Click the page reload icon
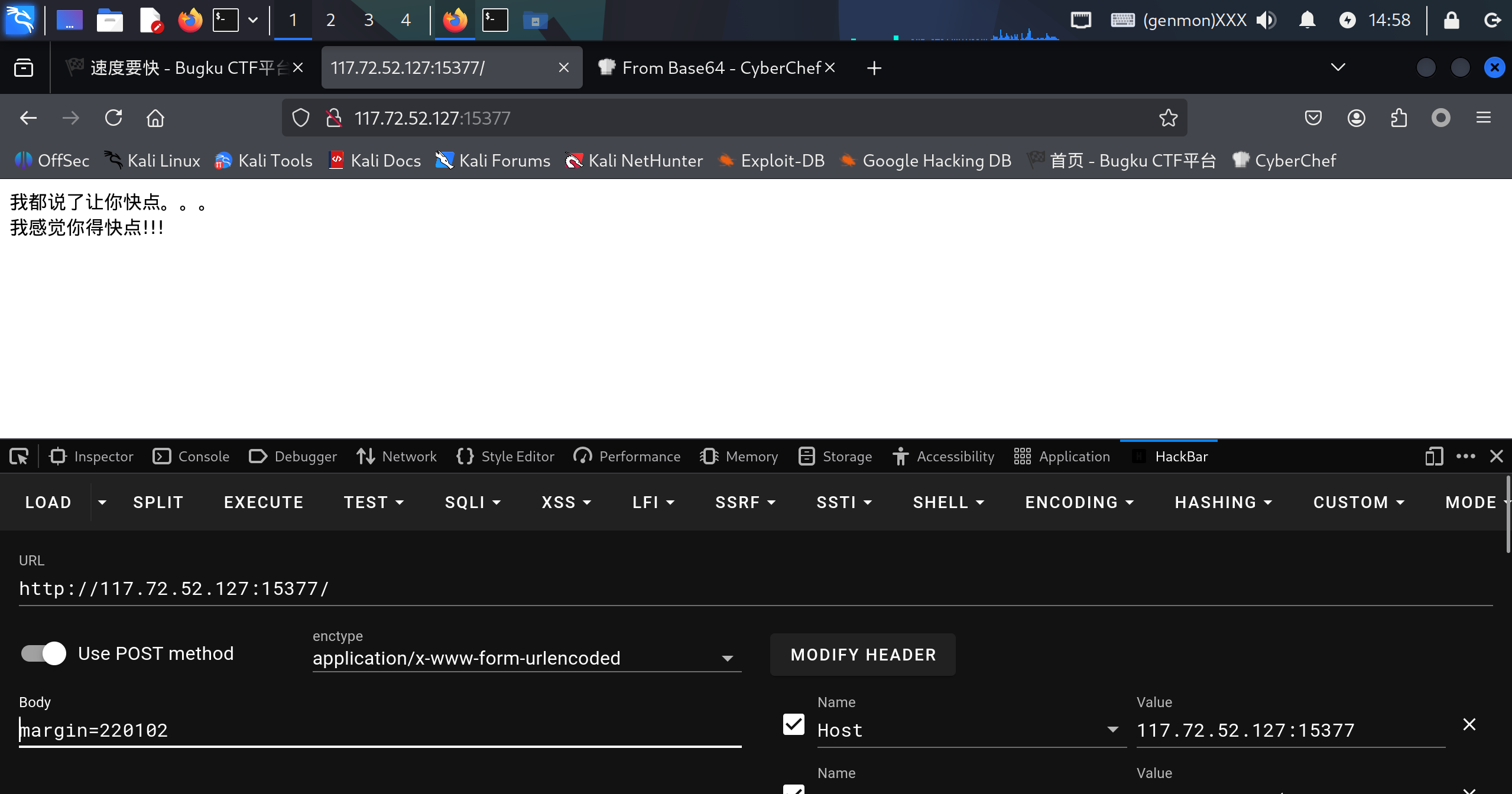Screen dimensions: 1512x794 pyautogui.click(x=113, y=118)
